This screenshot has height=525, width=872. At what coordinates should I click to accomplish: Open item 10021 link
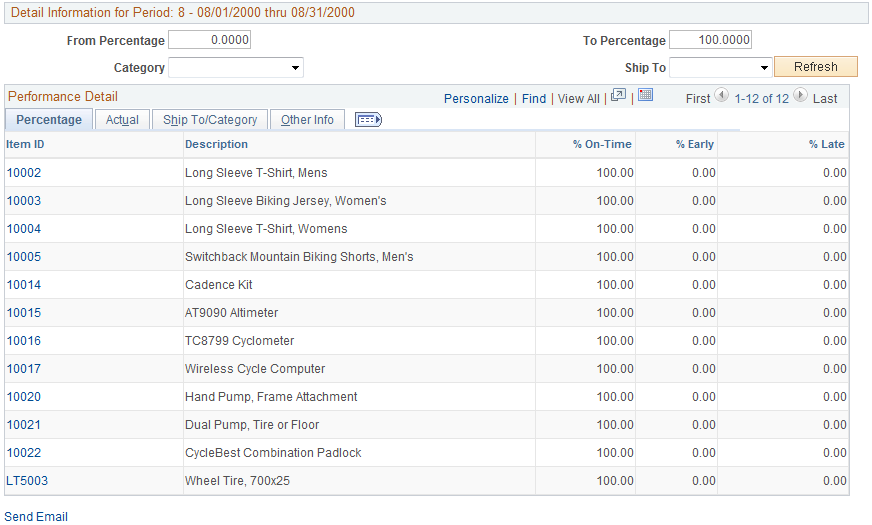(24, 425)
